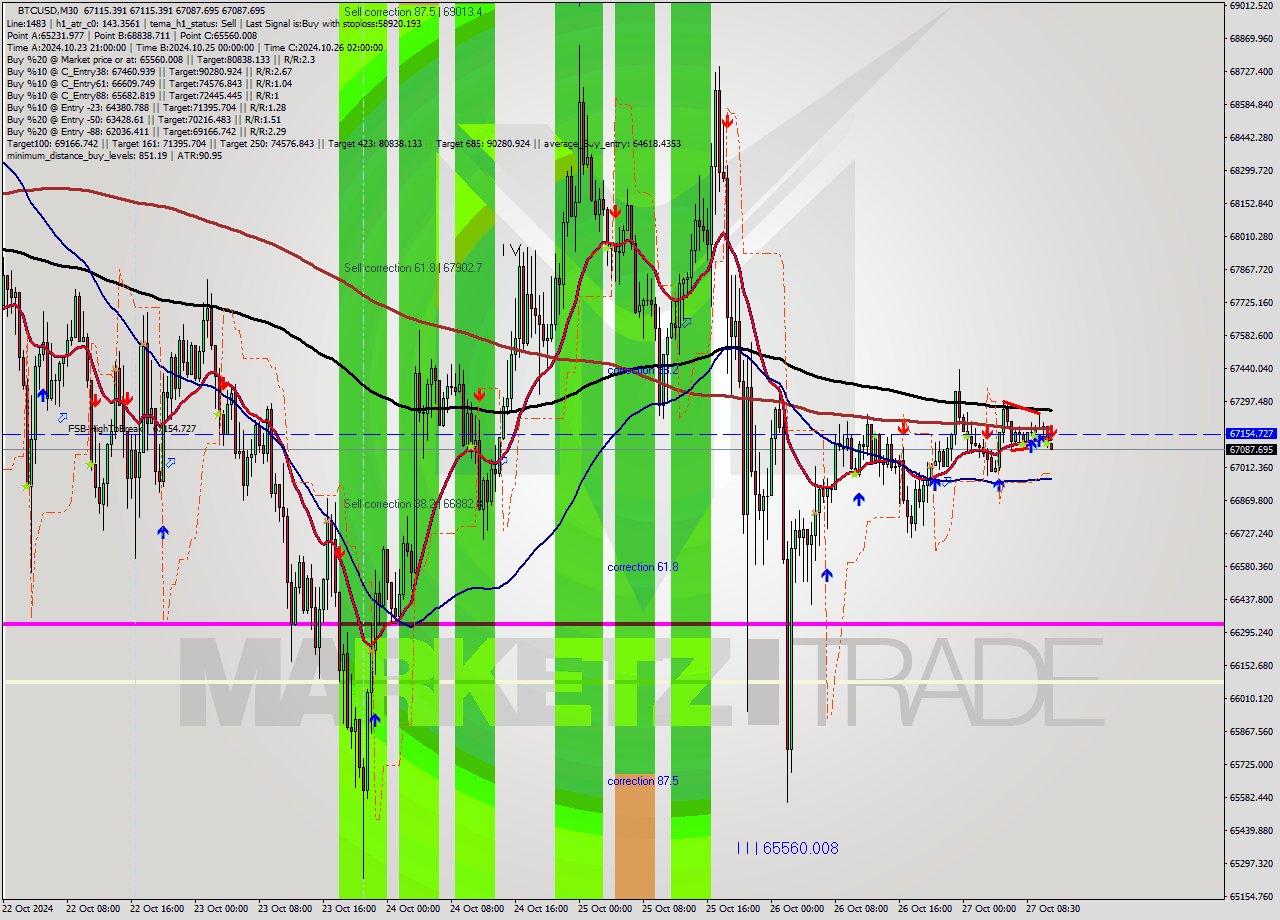The image size is (1280, 920).
Task: Click the 65154.760 price axis label
Action: point(1250,896)
